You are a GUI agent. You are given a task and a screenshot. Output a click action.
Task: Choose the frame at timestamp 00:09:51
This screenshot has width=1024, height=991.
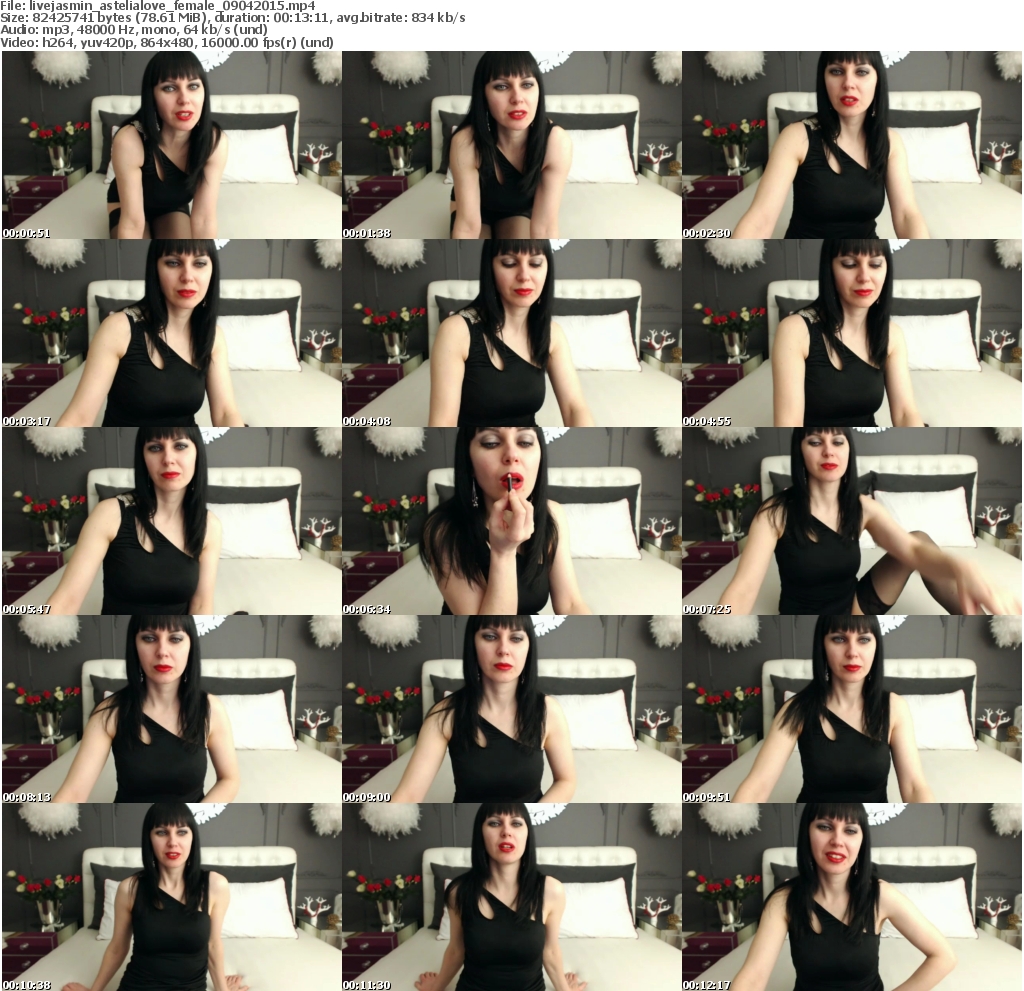click(x=852, y=709)
